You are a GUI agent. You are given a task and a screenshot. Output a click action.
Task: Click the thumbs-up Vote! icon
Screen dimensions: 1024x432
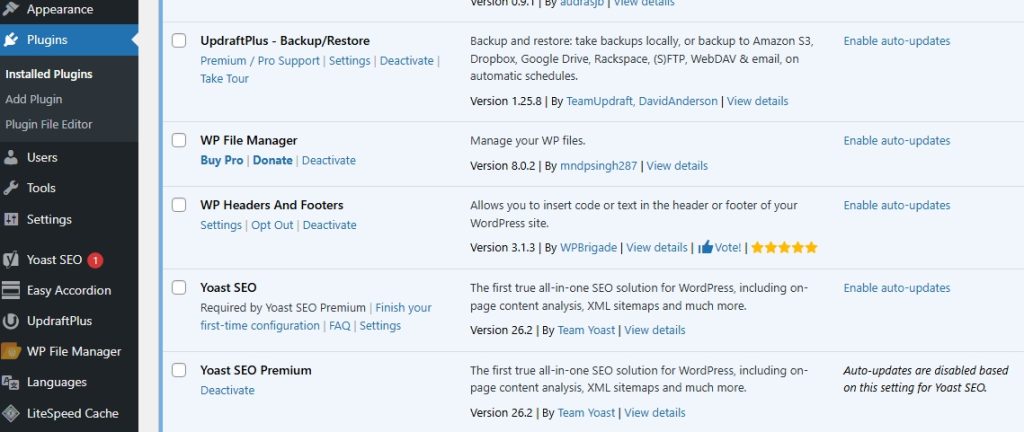point(706,247)
